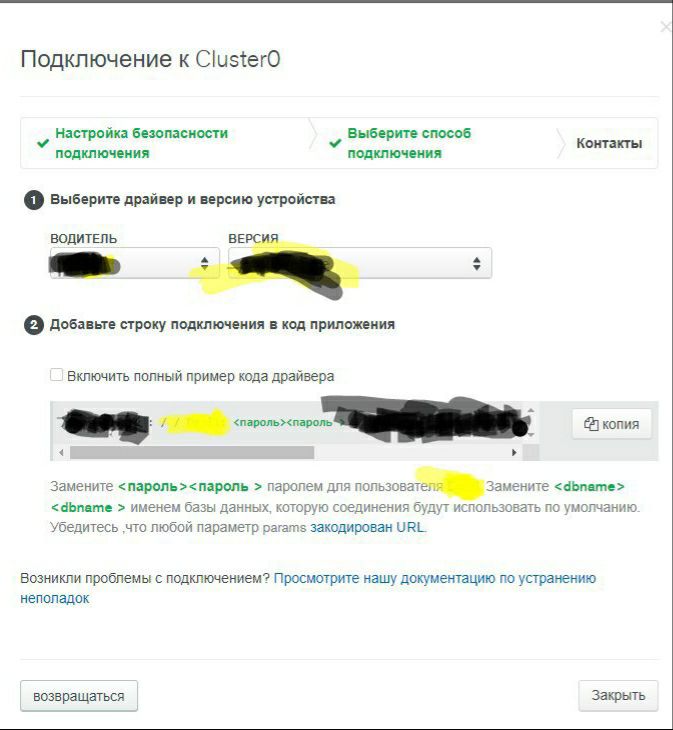Click the step 2 number badge
The width and height of the screenshot is (673, 730).
pos(34,325)
